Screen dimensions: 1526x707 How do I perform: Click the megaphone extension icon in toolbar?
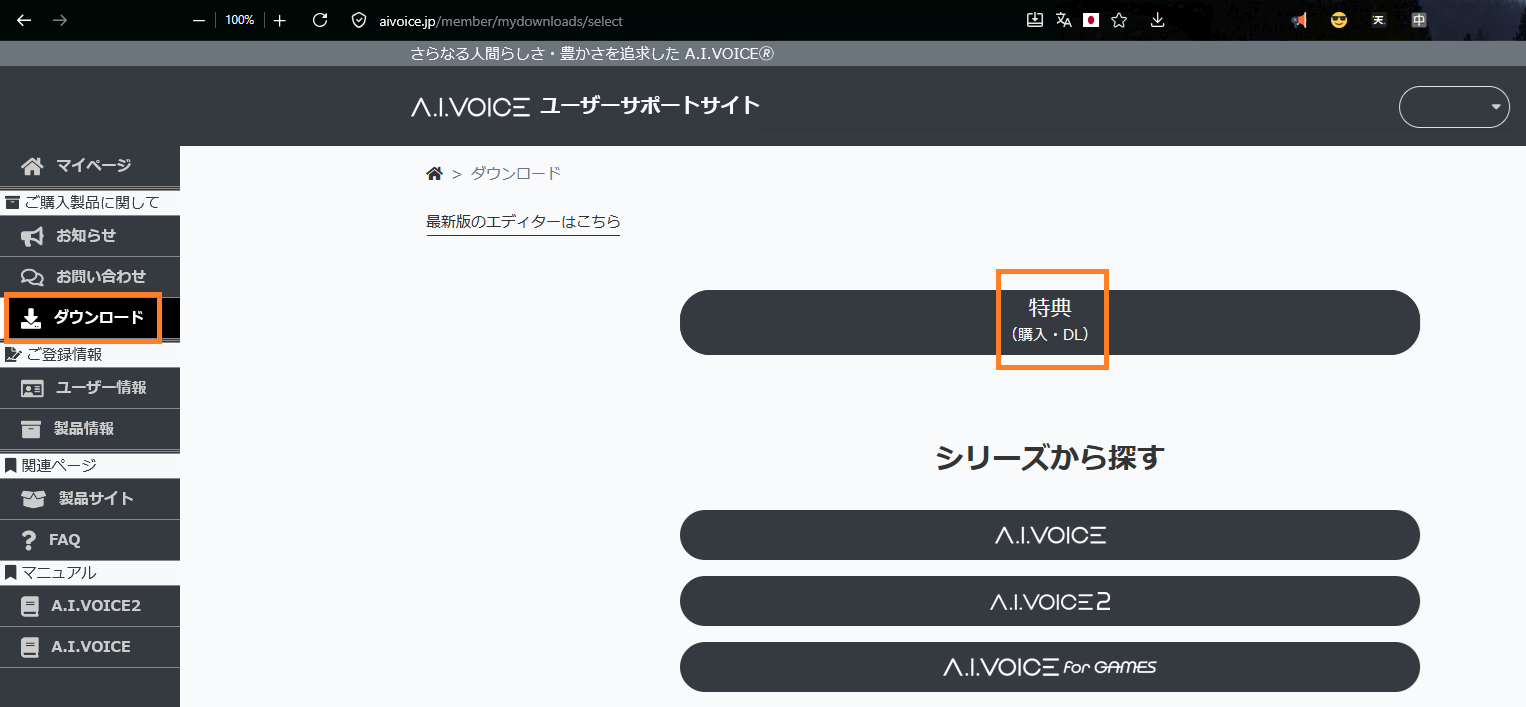[1299, 20]
